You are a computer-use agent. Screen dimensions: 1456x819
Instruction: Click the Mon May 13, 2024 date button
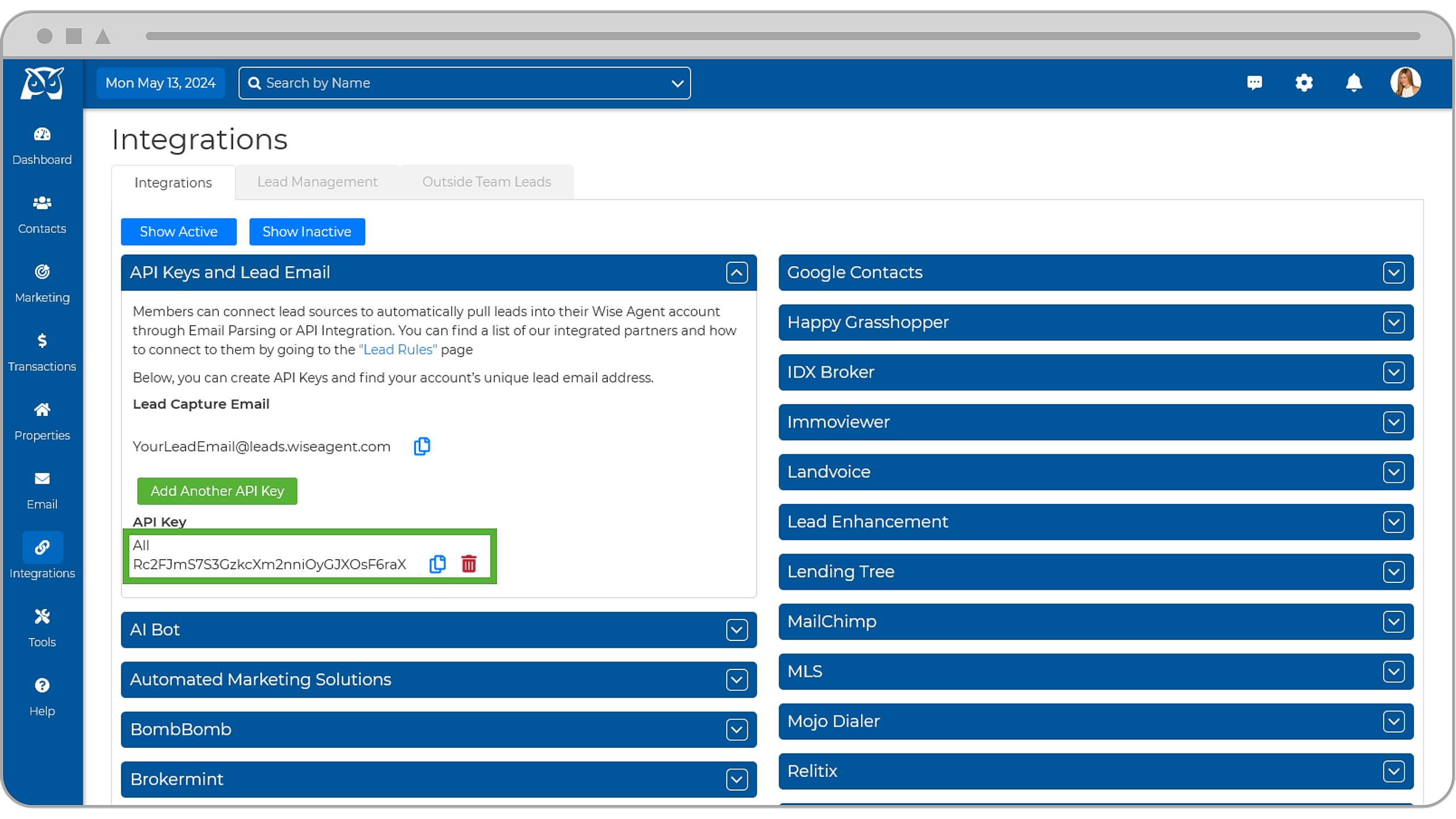point(160,83)
